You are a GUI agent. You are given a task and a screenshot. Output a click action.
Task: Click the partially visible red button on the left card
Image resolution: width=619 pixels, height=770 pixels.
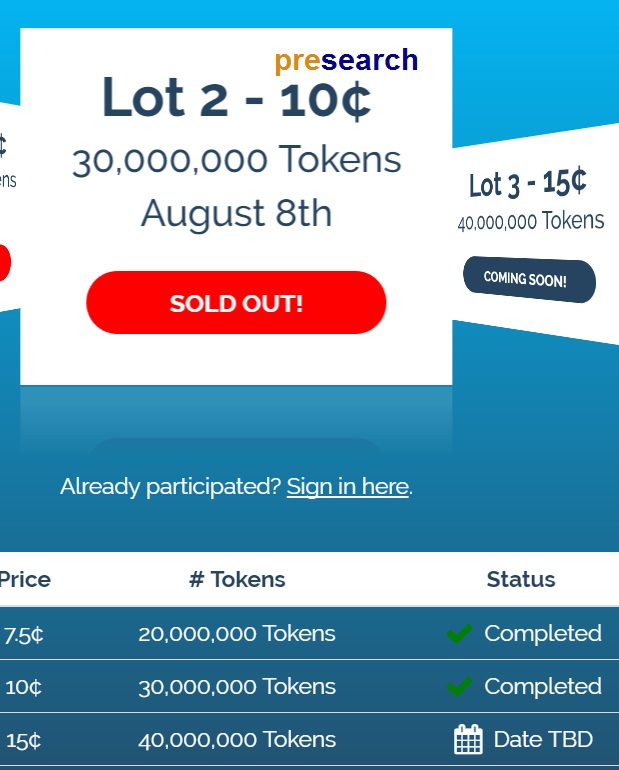pyautogui.click(x=4, y=263)
